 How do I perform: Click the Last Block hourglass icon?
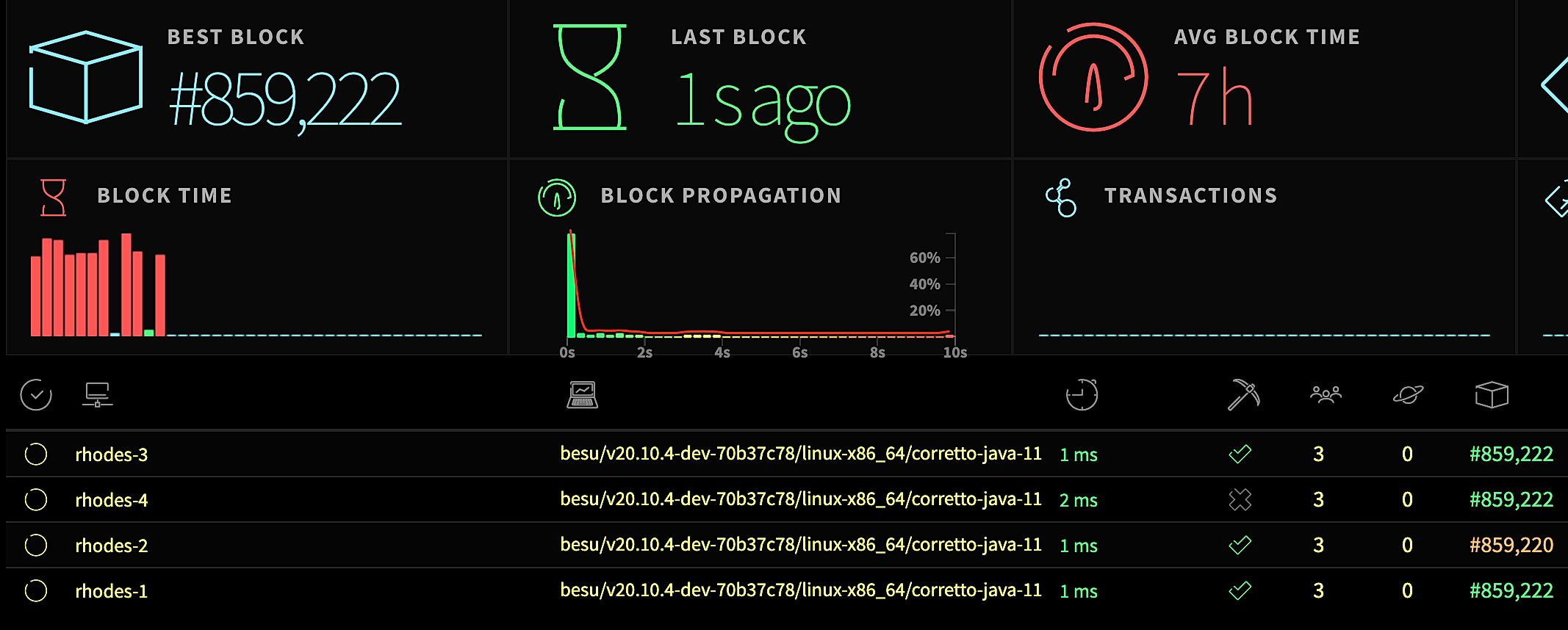[x=590, y=77]
